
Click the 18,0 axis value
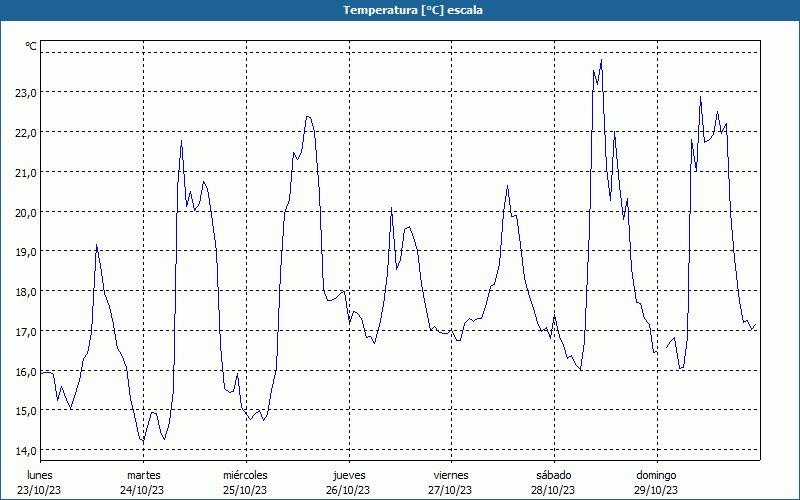coord(26,292)
